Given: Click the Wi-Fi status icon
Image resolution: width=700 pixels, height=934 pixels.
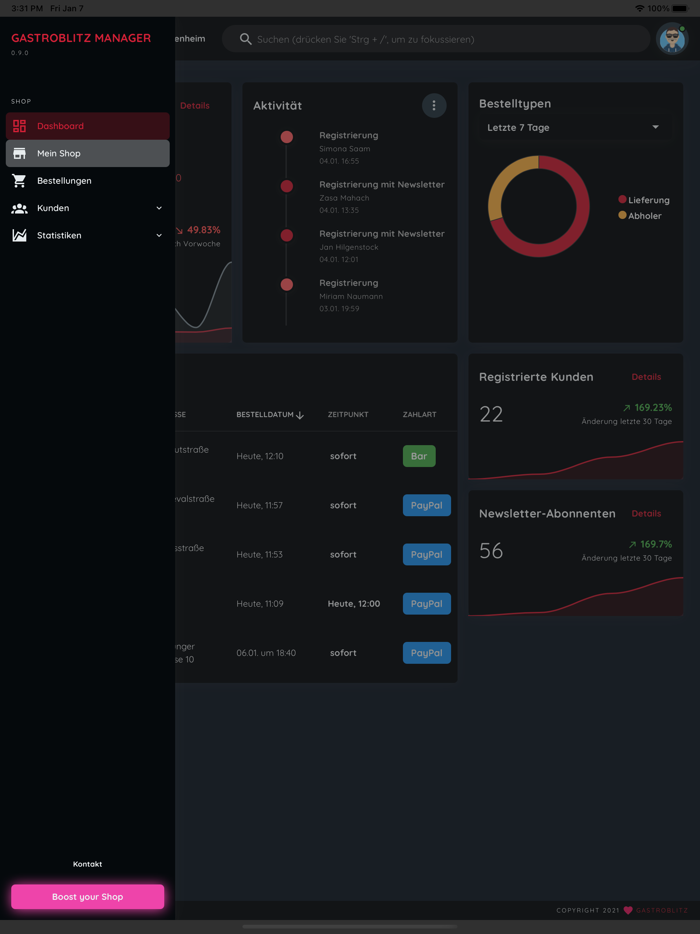Looking at the screenshot, I should tap(640, 8).
